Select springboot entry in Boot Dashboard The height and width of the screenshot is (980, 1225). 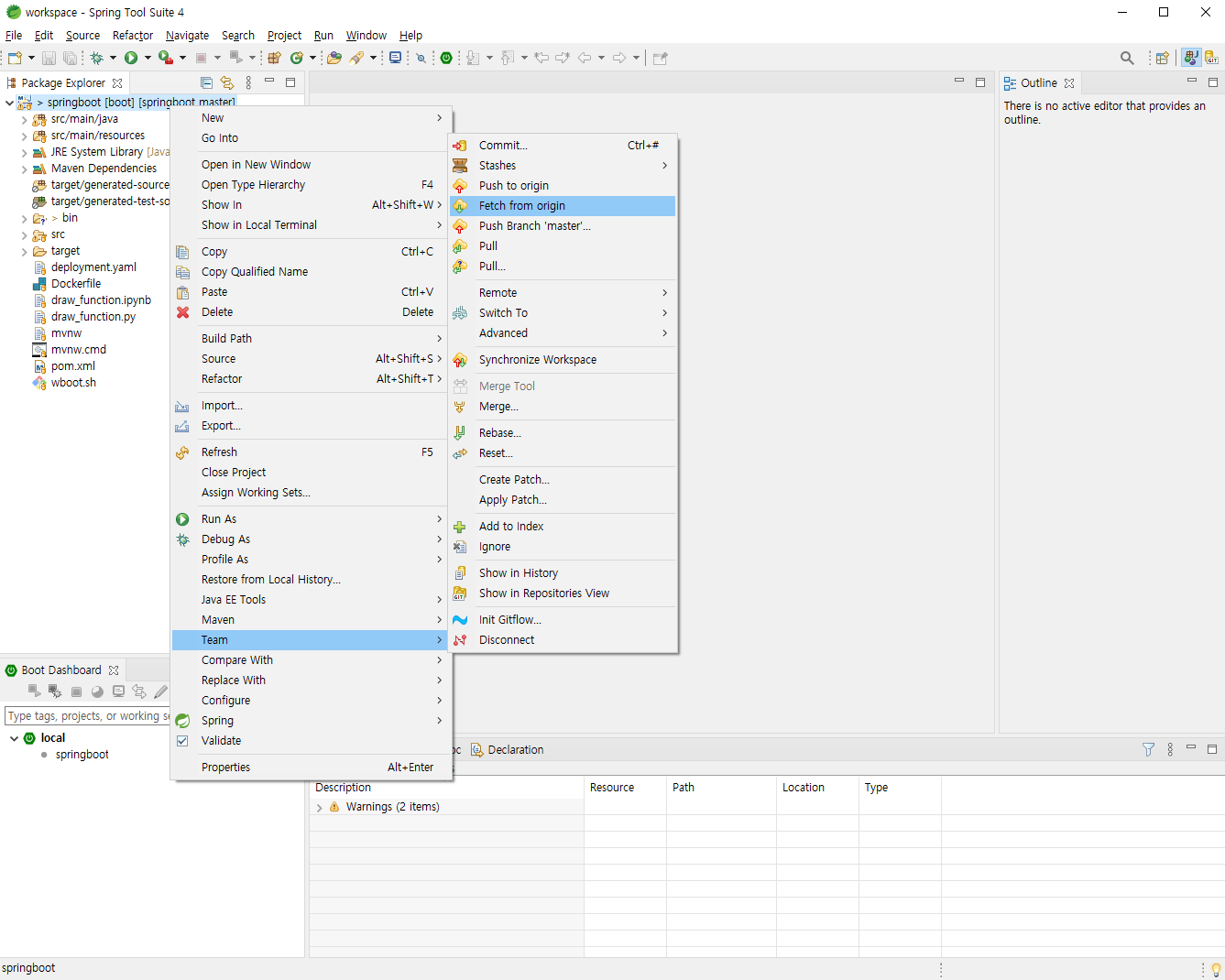[82, 755]
